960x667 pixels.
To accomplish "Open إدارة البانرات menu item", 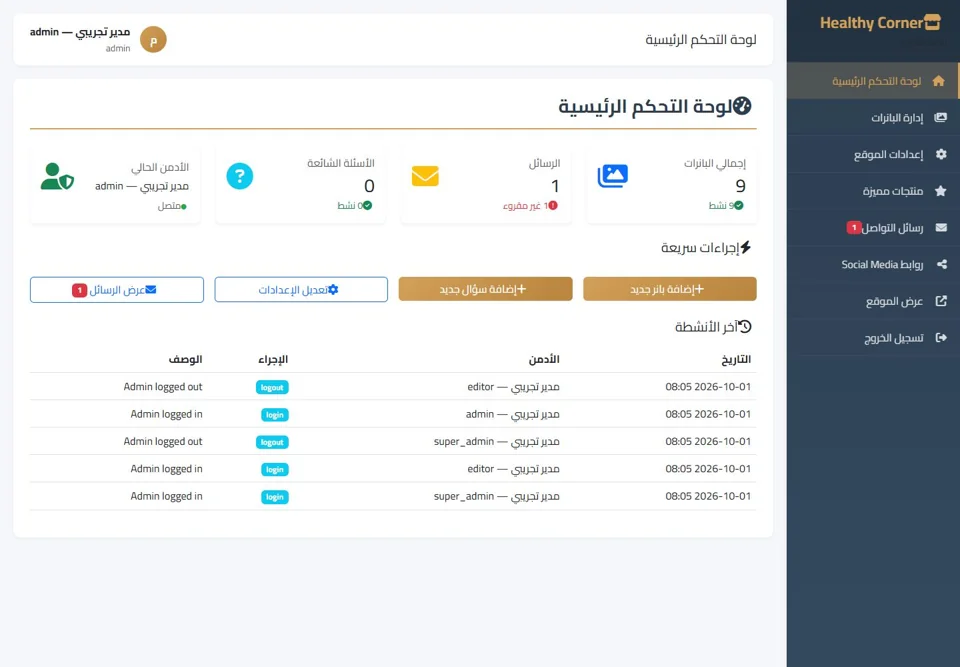I will 873,118.
